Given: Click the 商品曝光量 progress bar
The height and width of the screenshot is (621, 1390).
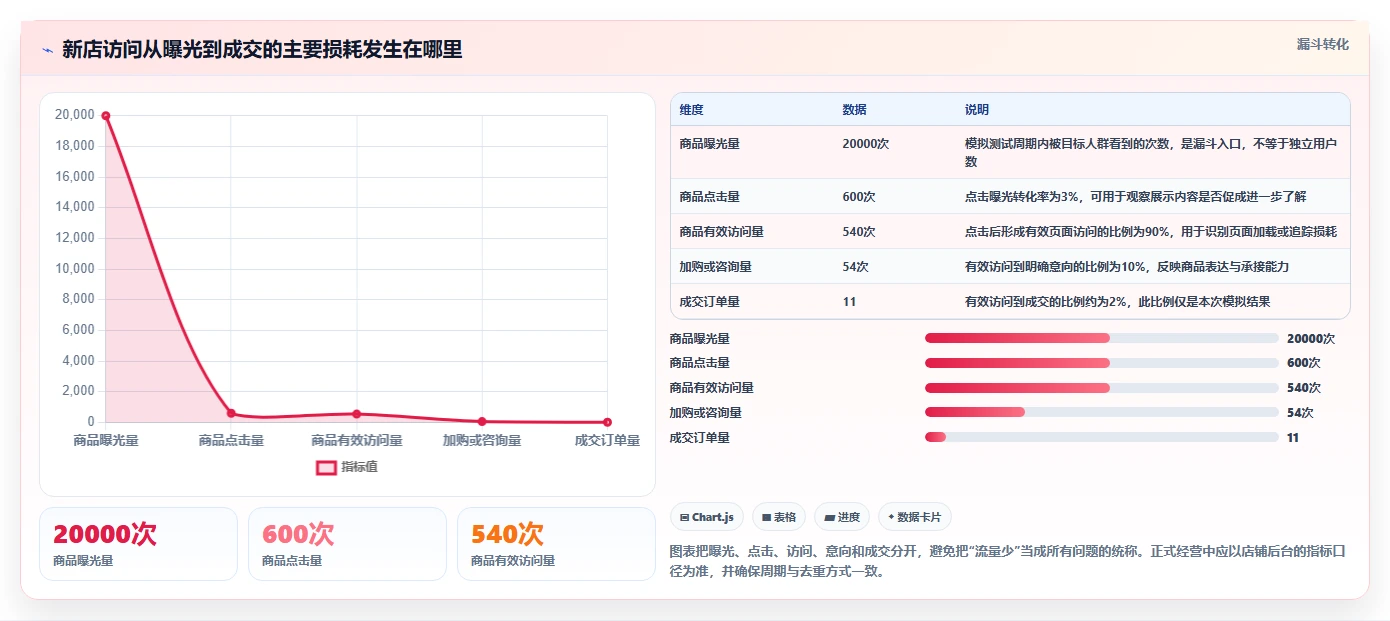Looking at the screenshot, I should [x=1101, y=338].
